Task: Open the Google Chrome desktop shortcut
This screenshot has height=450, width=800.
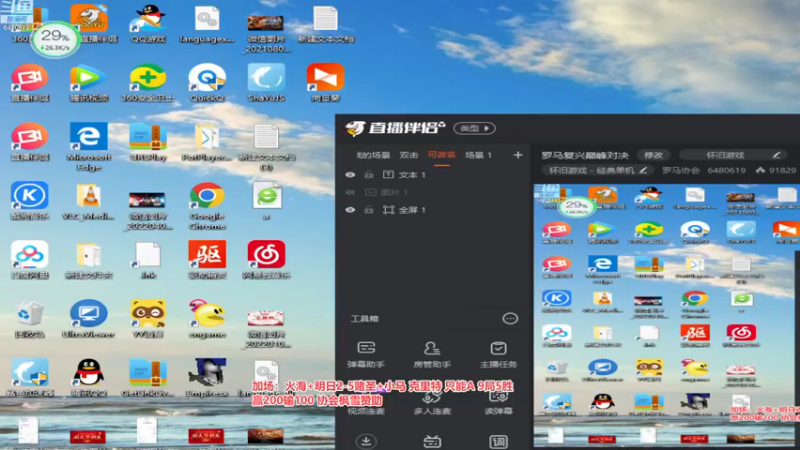Action: [x=207, y=206]
